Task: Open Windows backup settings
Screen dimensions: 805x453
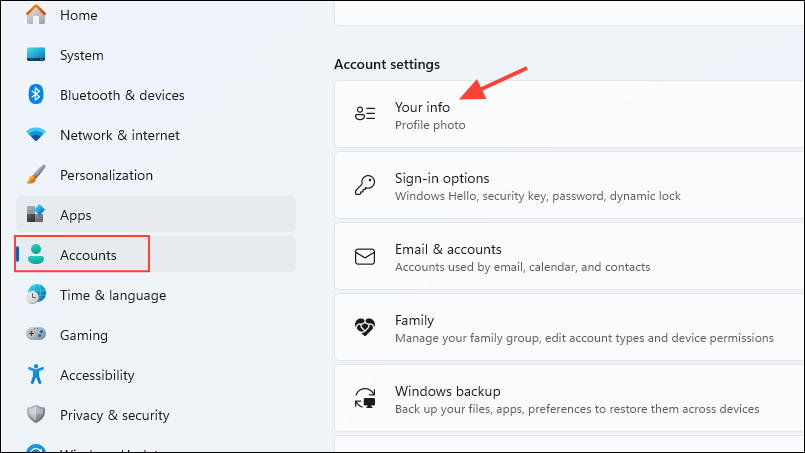Action: 569,399
